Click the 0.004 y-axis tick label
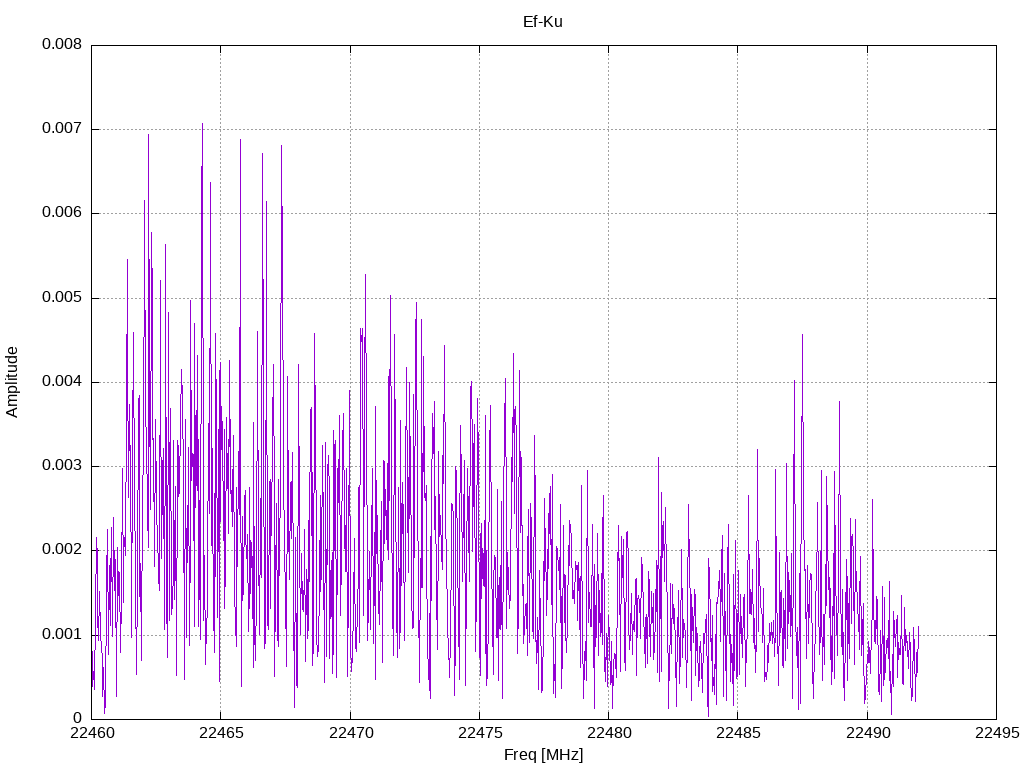Screen dimensions: 1024x768 click(62, 382)
